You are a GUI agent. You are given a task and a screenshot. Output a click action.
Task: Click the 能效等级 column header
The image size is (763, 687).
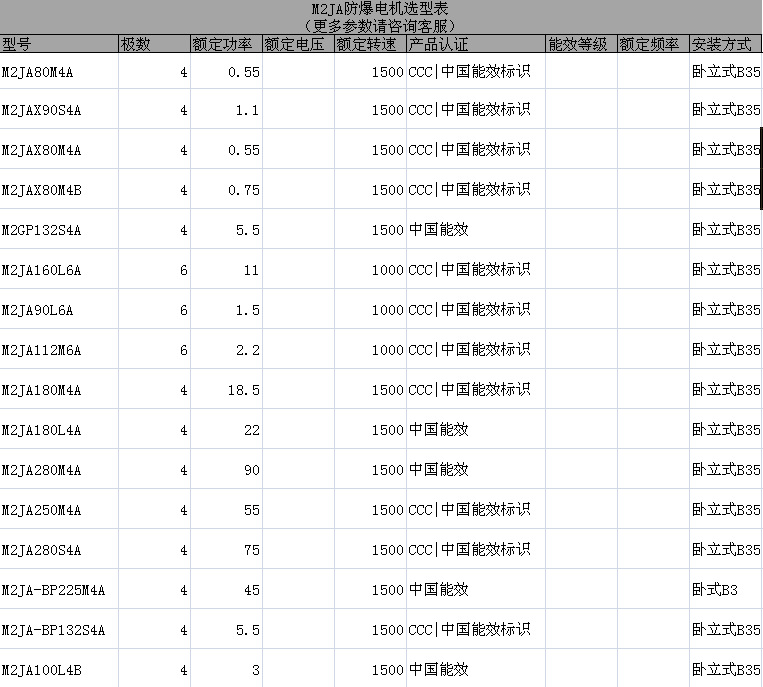580,45
